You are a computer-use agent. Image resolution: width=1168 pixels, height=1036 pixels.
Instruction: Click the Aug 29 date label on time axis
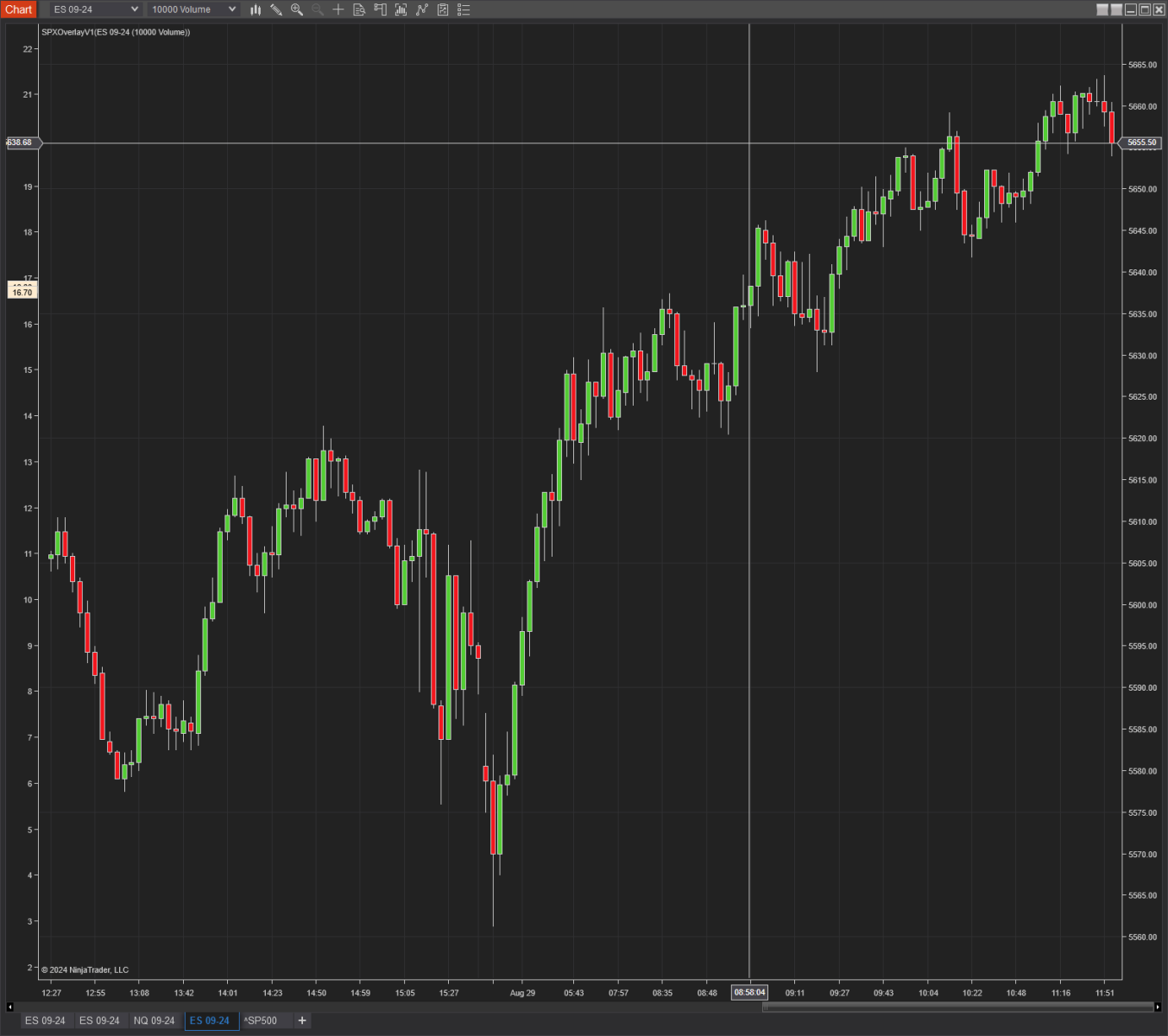[x=522, y=993]
